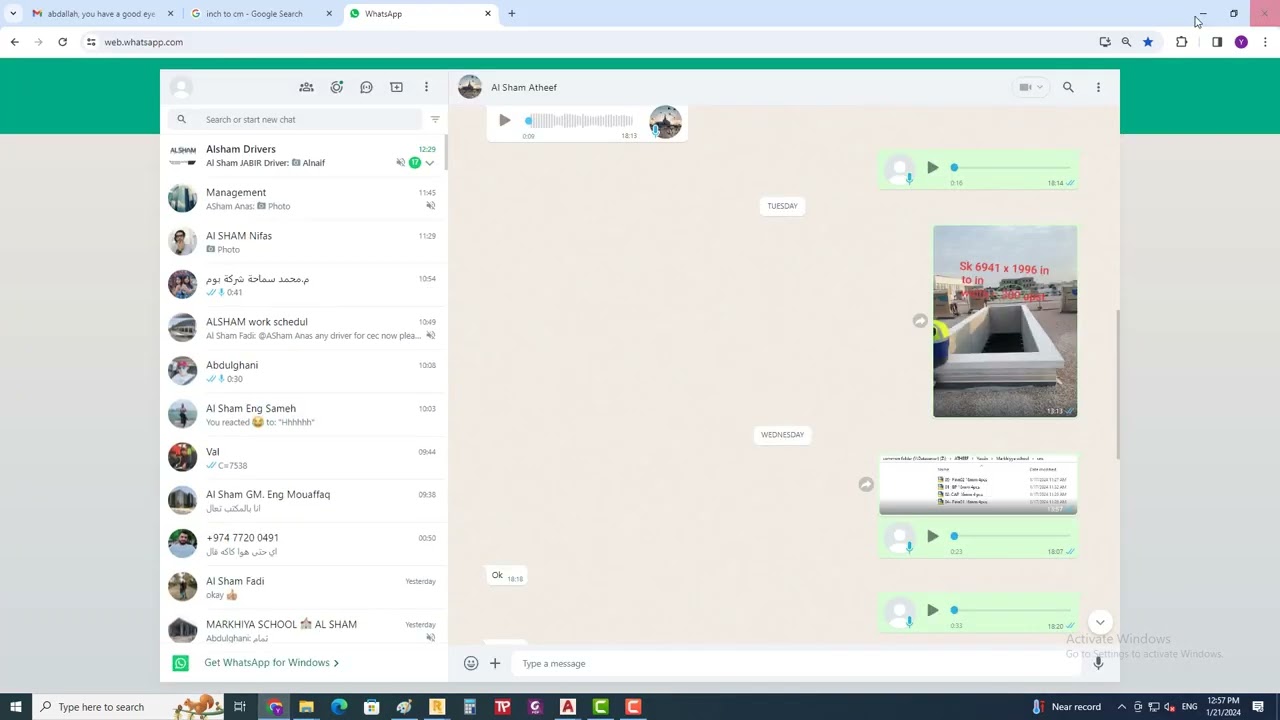Open the conversation menu (three dots)
The width and height of the screenshot is (1280, 720).
1098,87
